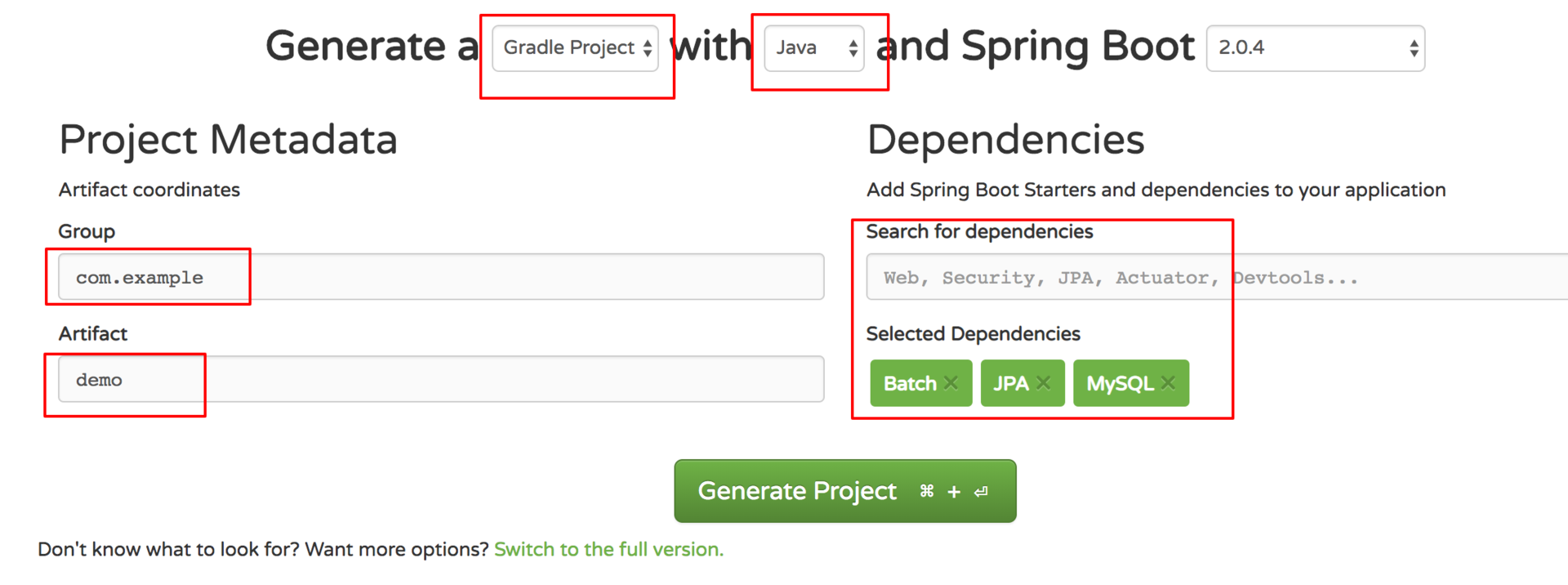Click the Selected Dependencies label
The width and height of the screenshot is (1568, 585).
click(x=973, y=333)
